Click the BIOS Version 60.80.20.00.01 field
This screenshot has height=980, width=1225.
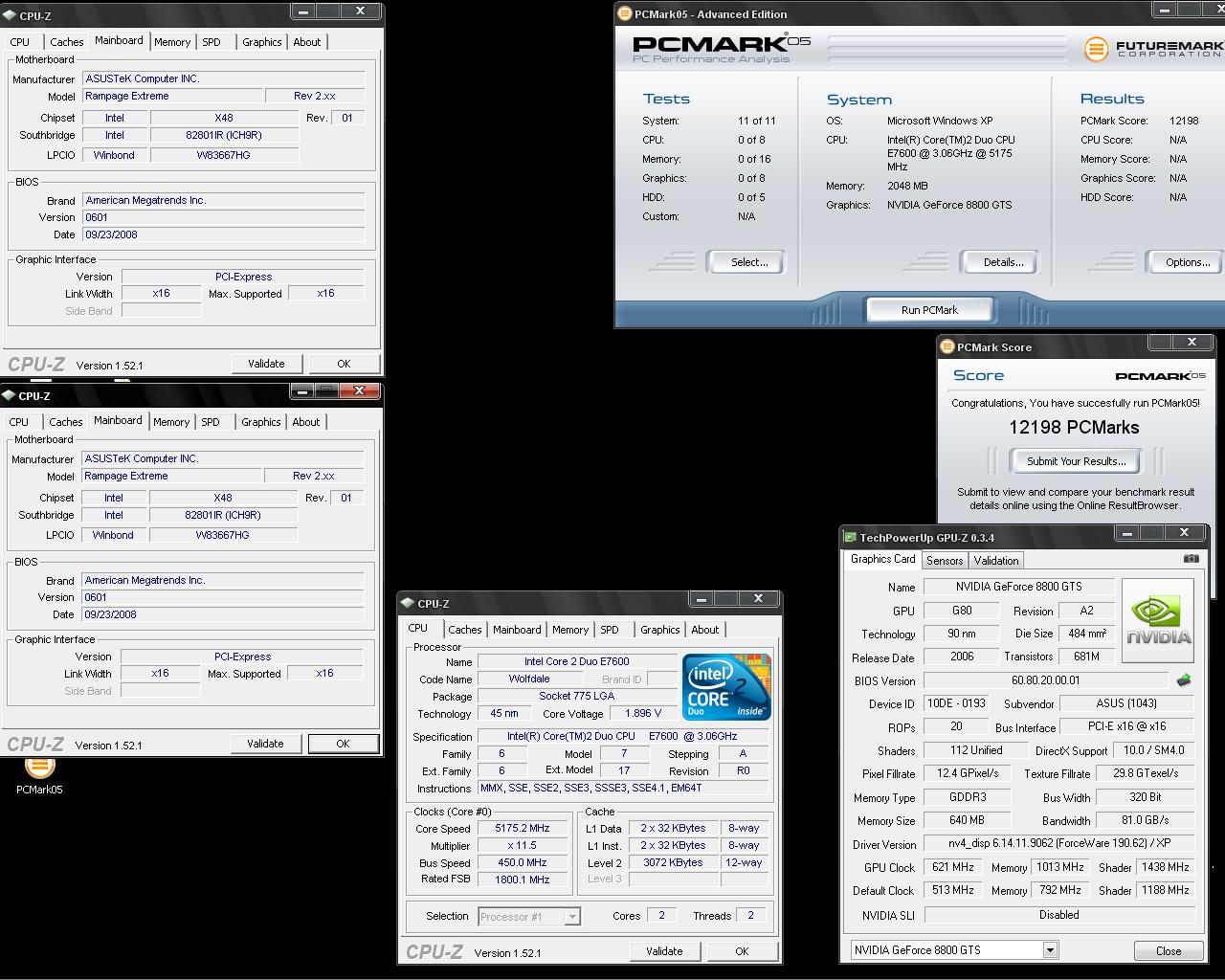click(x=1045, y=680)
